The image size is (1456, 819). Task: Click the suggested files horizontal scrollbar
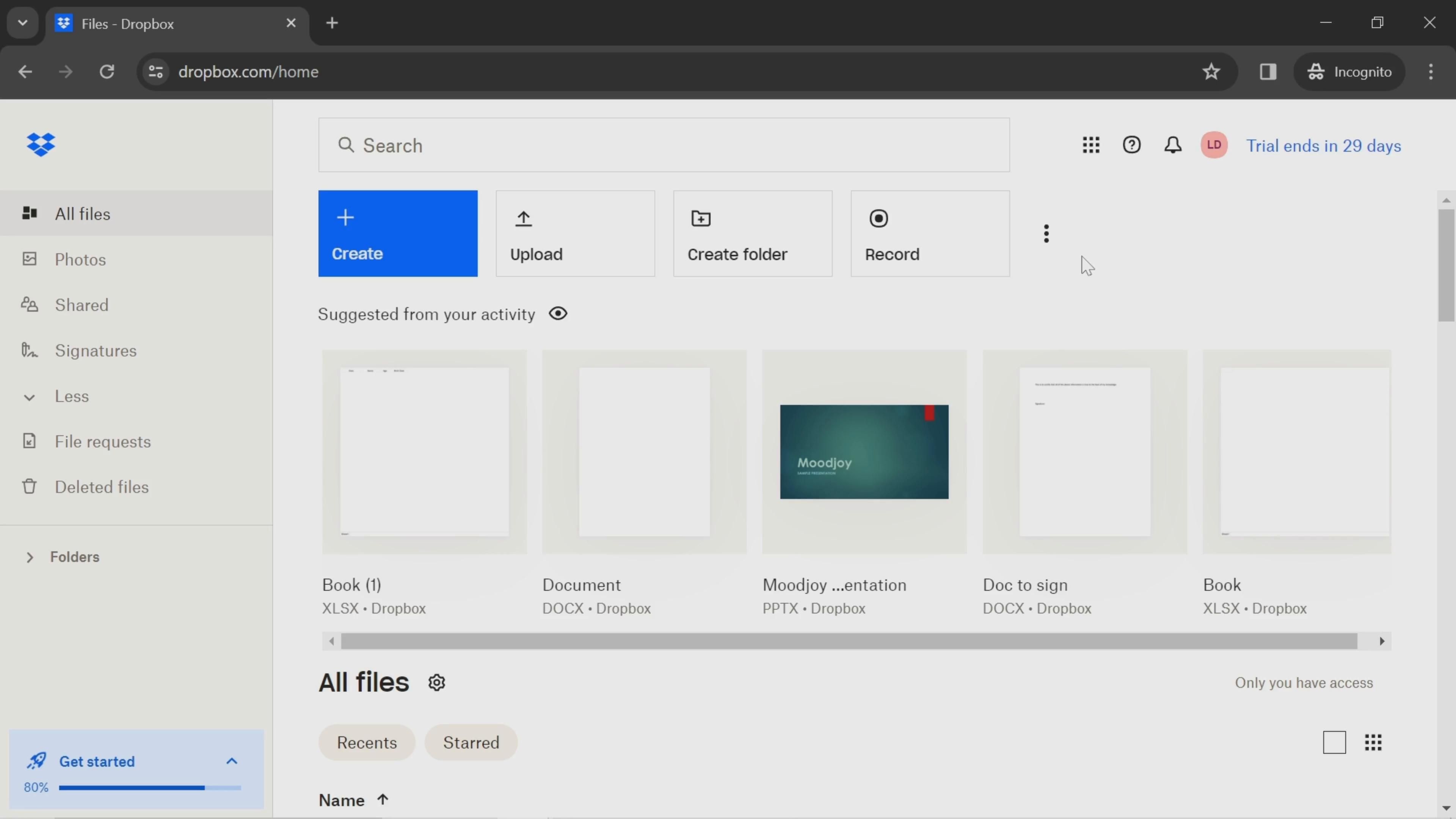[x=848, y=641]
